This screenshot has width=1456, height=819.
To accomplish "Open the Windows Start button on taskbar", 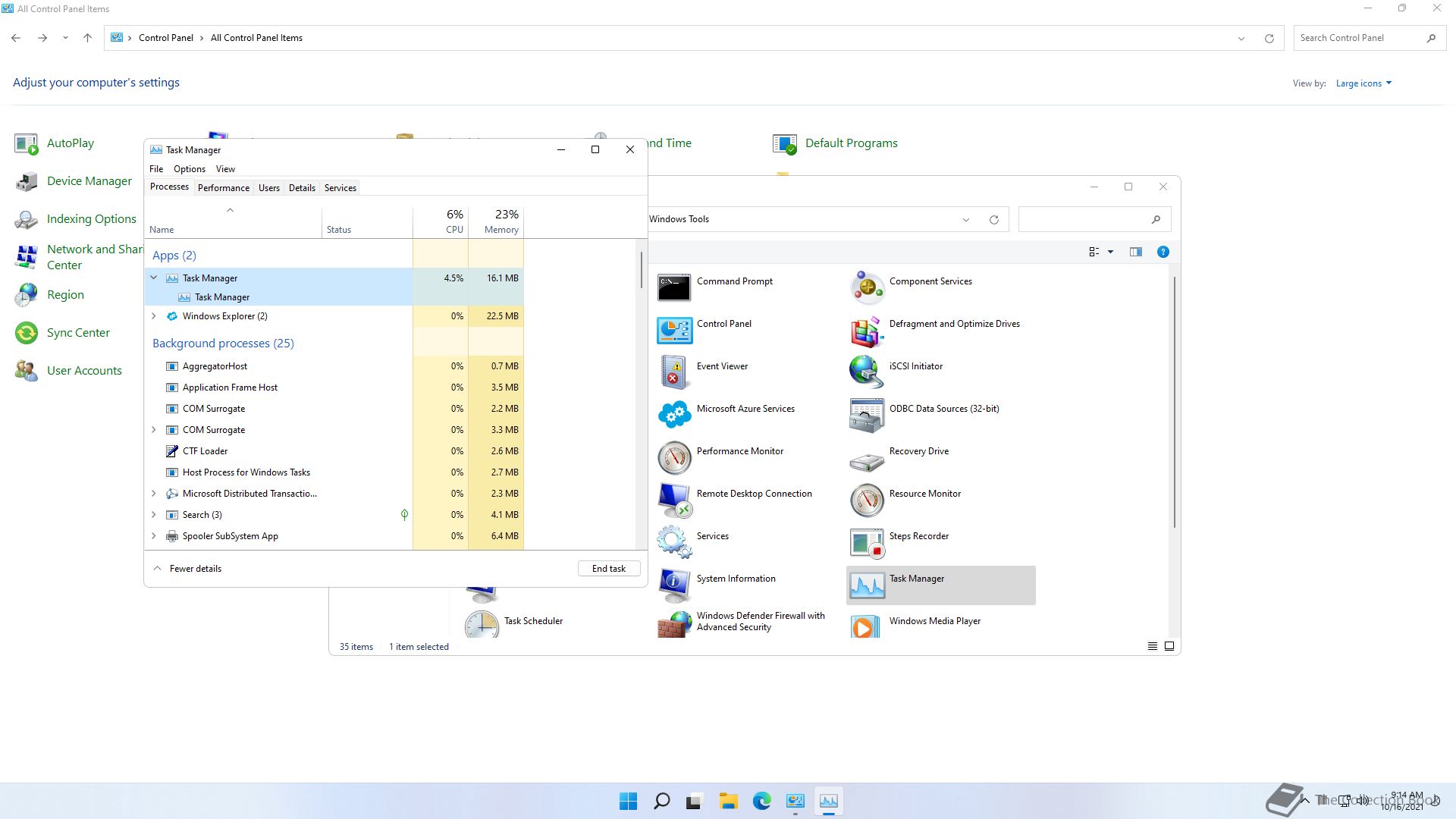I will coord(628,801).
